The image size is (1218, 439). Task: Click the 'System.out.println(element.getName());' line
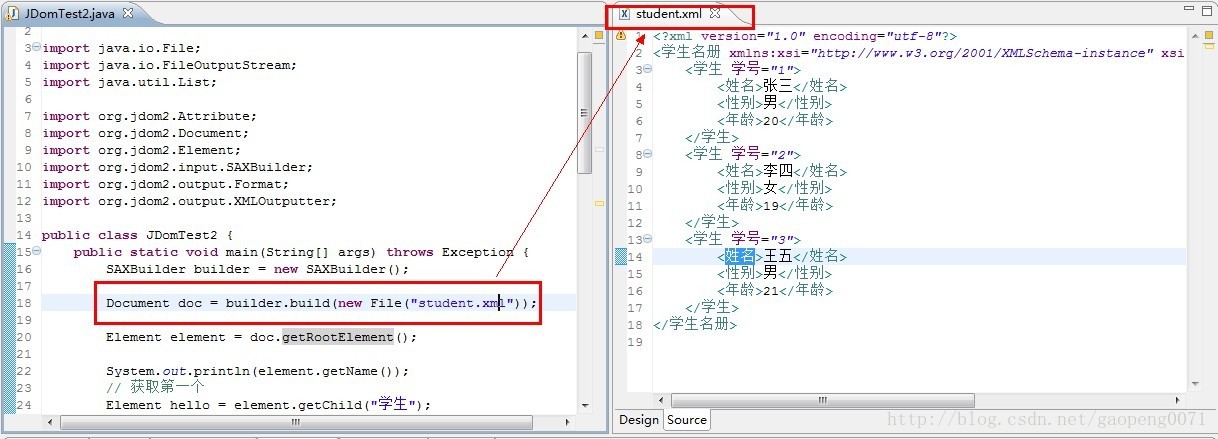pos(258,371)
